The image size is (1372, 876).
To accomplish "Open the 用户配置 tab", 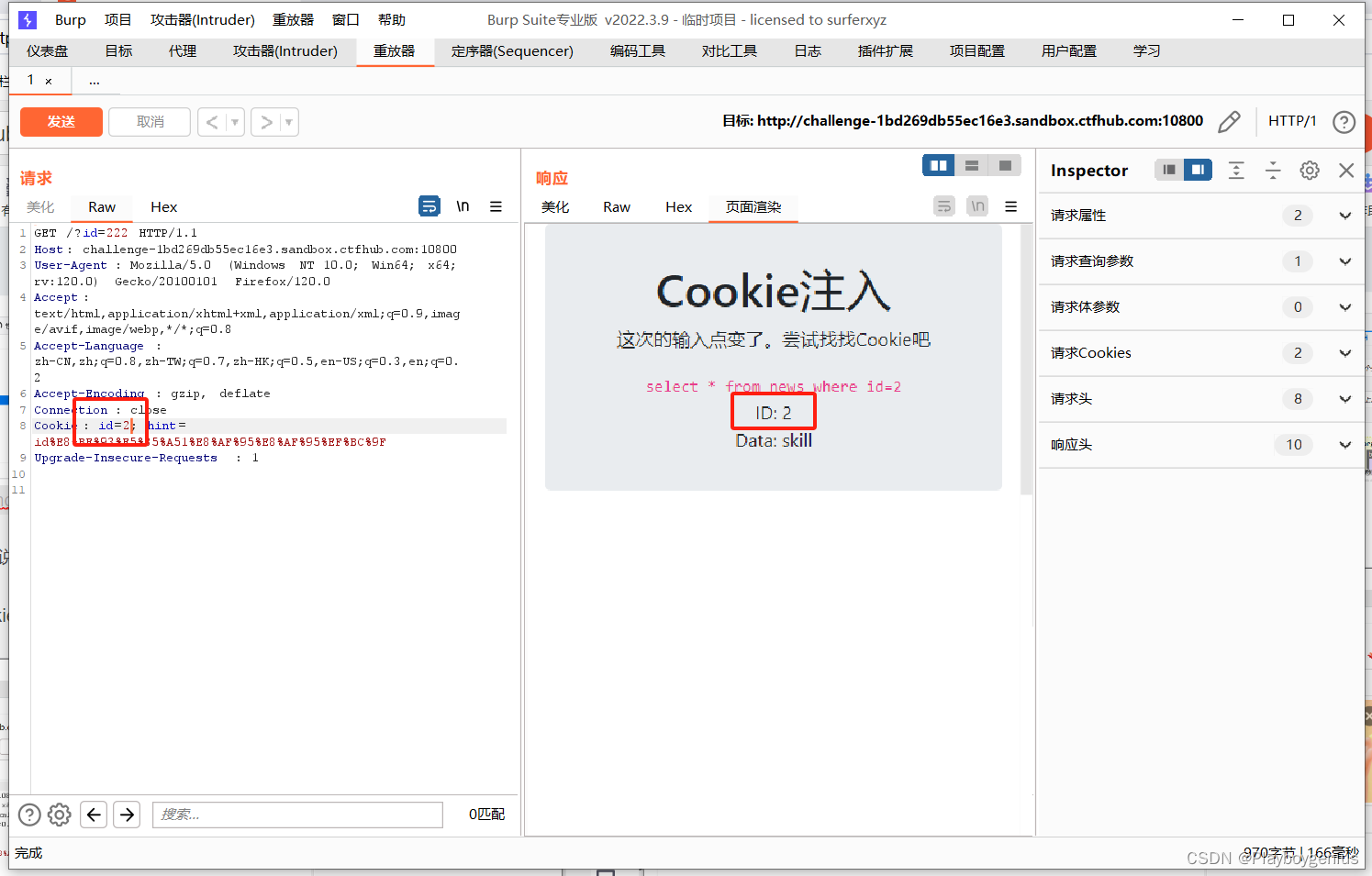I will click(x=1069, y=51).
